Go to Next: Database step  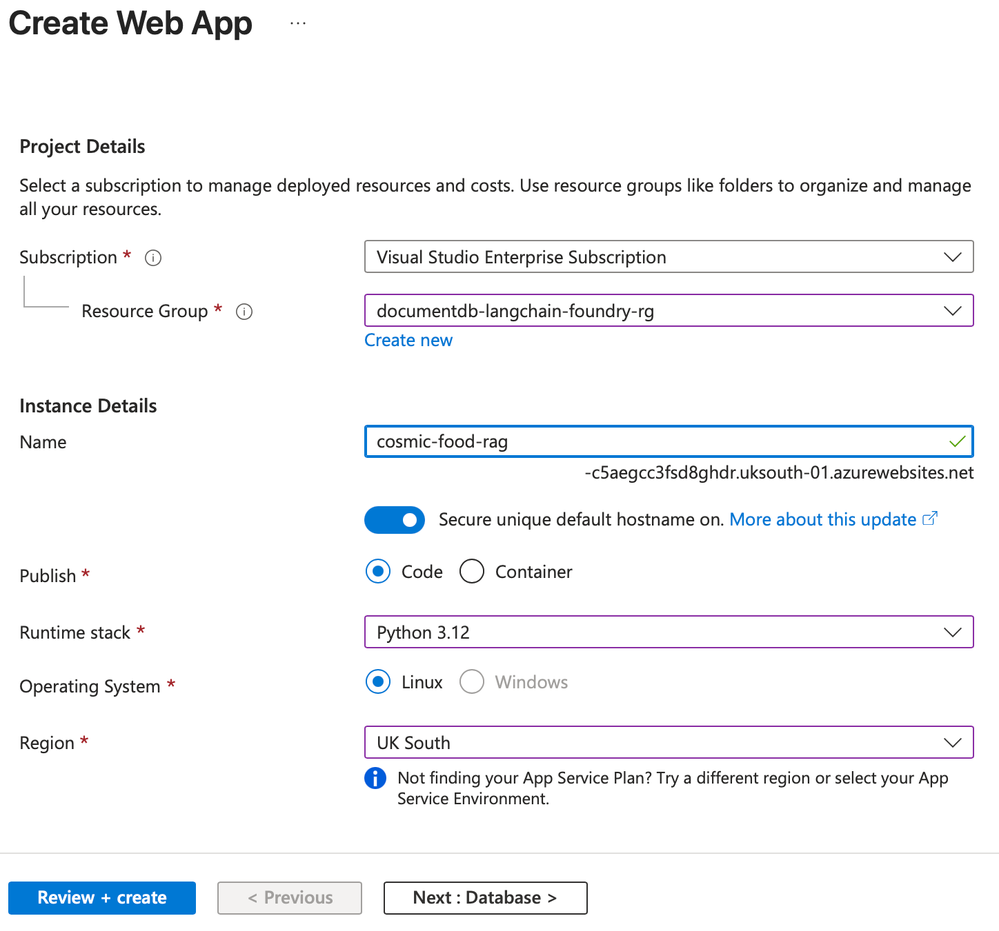point(485,898)
